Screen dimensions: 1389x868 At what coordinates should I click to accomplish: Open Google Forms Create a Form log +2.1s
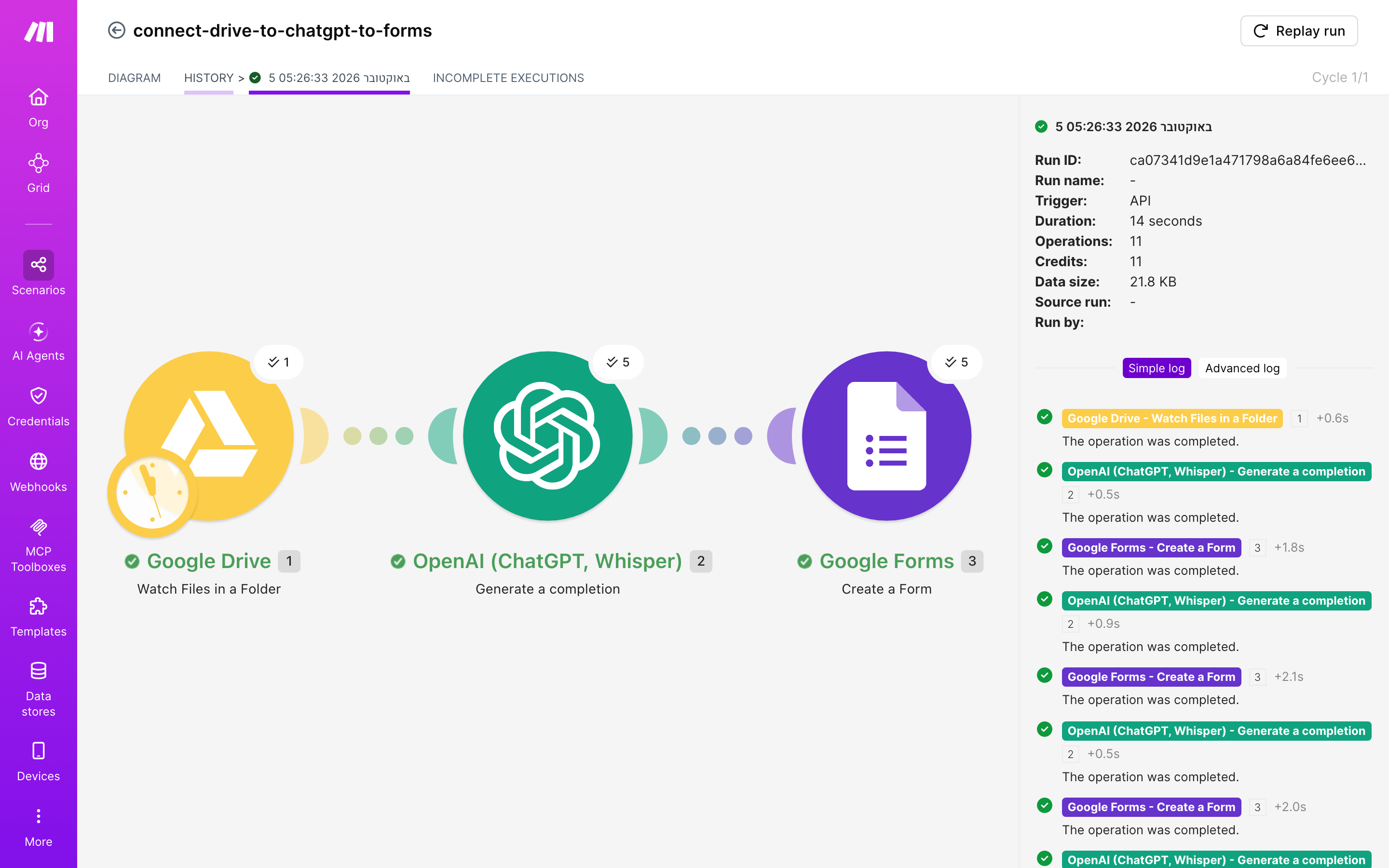1151,677
